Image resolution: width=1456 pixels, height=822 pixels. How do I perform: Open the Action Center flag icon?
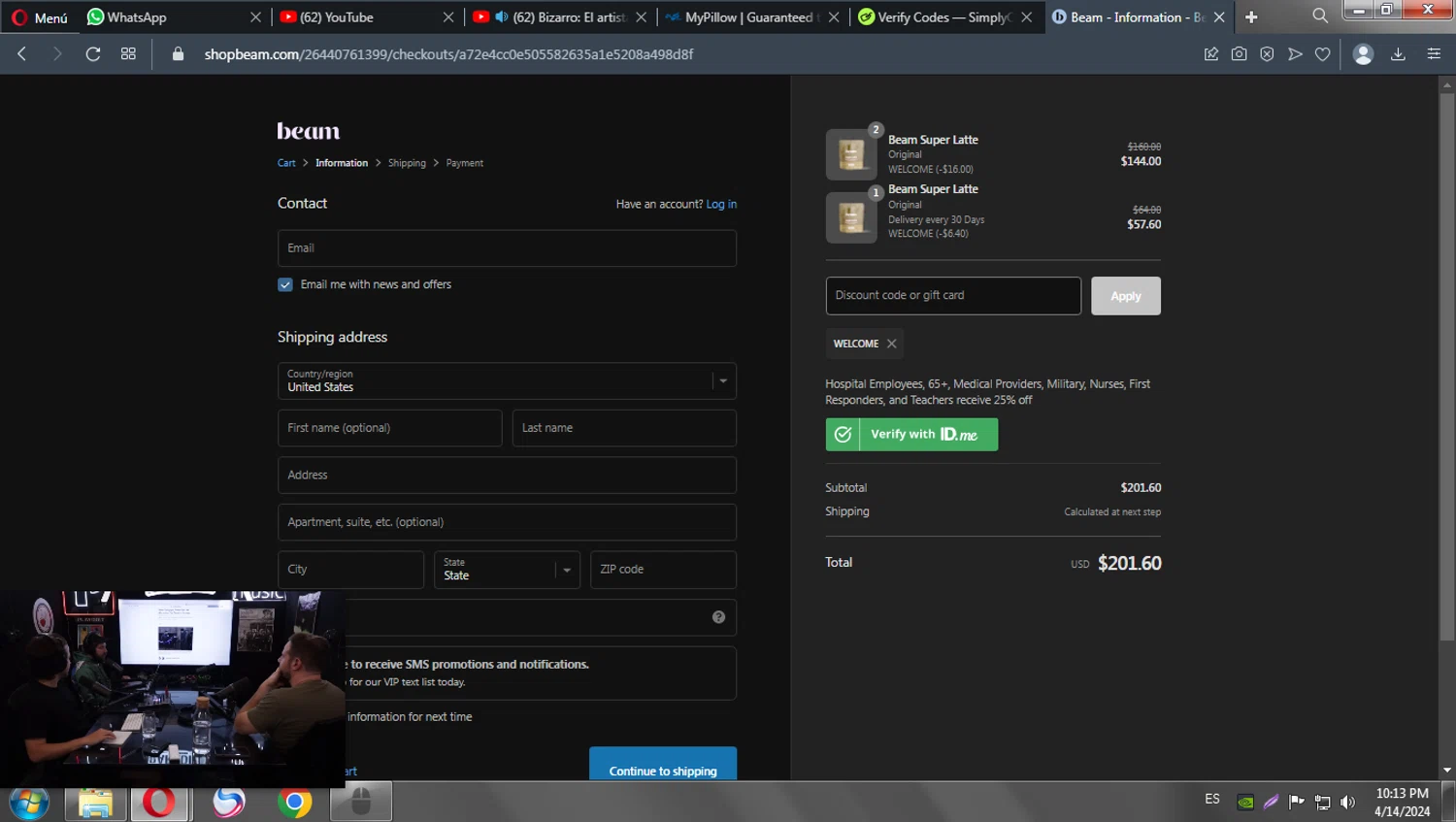[x=1297, y=803]
